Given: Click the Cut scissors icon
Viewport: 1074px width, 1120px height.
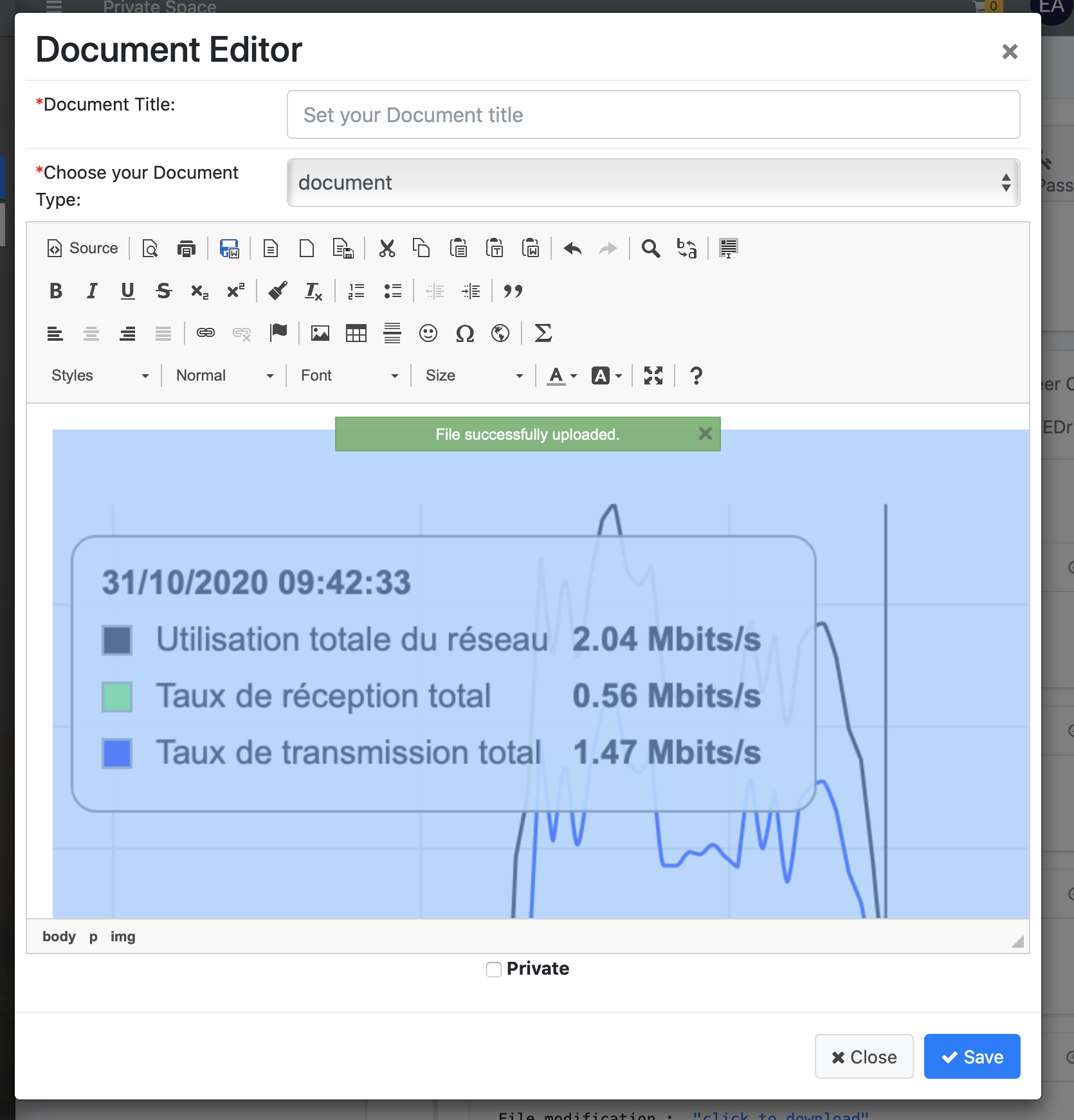Looking at the screenshot, I should (x=387, y=248).
